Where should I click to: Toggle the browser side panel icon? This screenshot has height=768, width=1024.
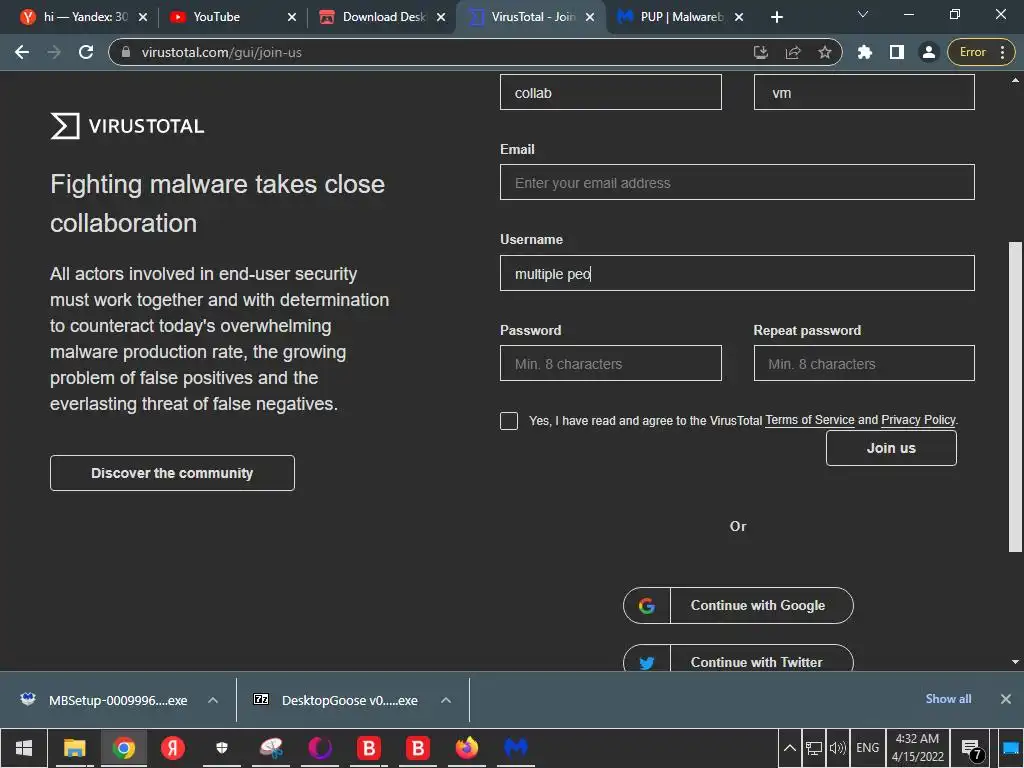897,52
